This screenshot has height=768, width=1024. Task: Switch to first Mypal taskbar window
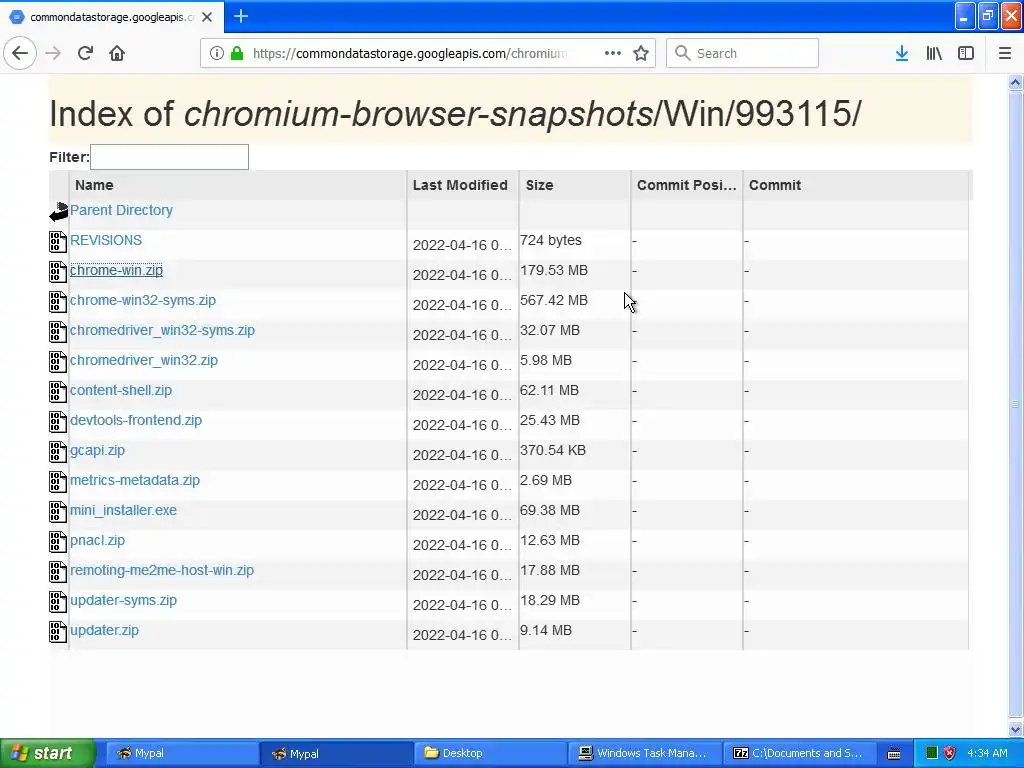click(182, 753)
